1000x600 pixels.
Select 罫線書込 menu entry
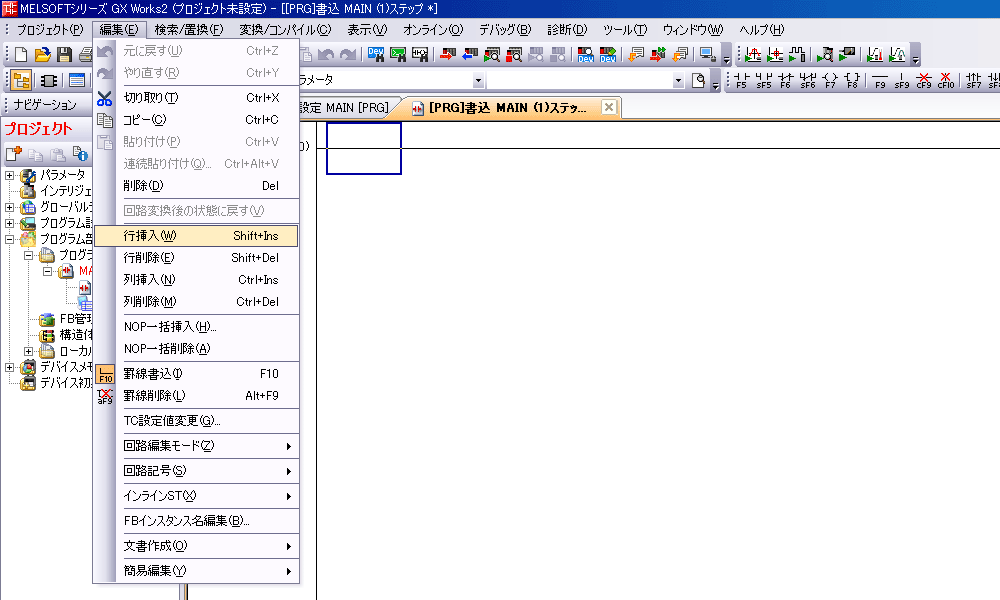[x=196, y=374]
